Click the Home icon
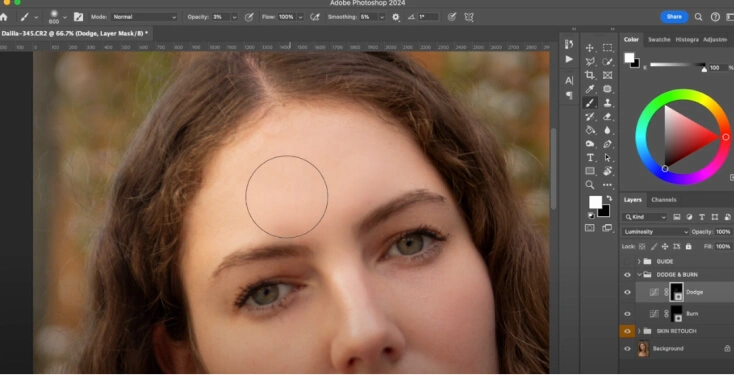The width and height of the screenshot is (734, 375). point(4,17)
